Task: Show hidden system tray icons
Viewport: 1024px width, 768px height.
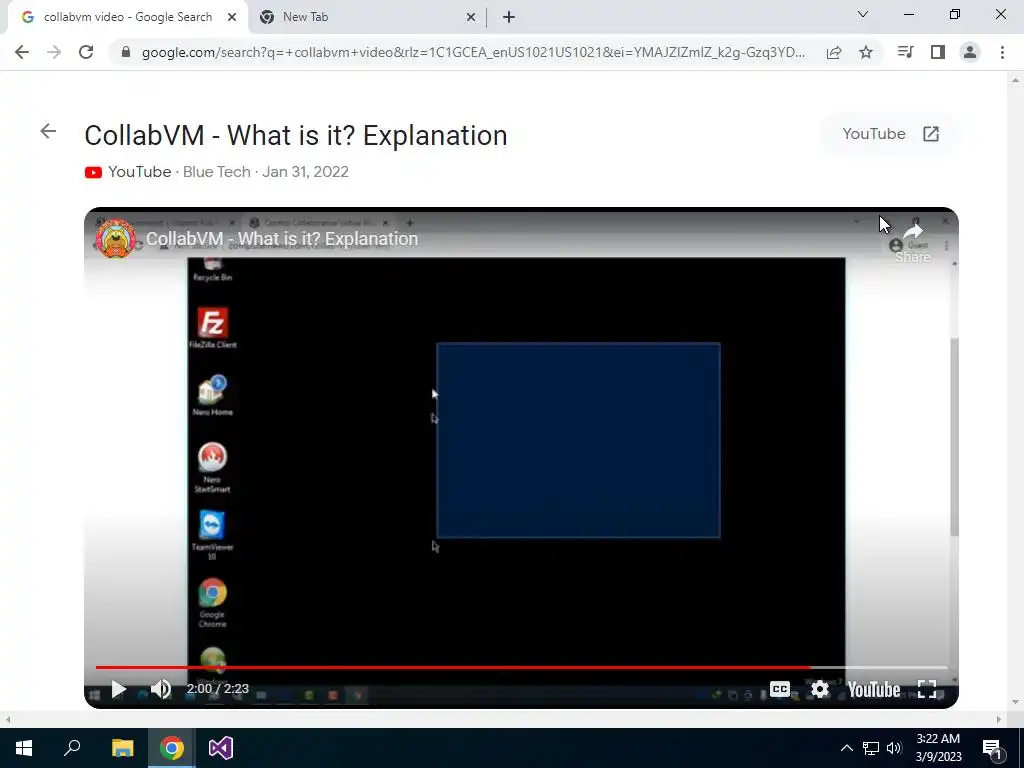Action: 846,748
